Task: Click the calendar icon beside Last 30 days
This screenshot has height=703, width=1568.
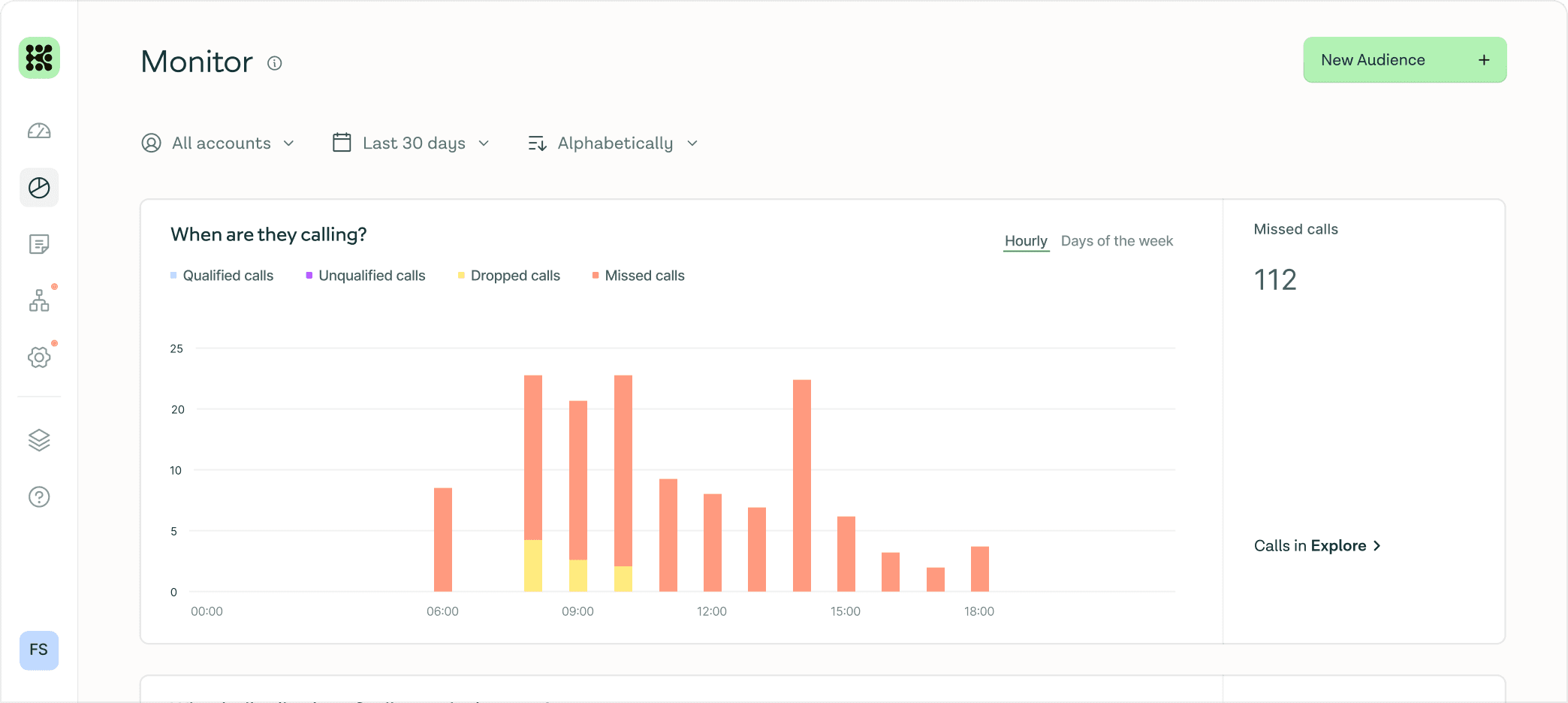Action: coord(342,143)
